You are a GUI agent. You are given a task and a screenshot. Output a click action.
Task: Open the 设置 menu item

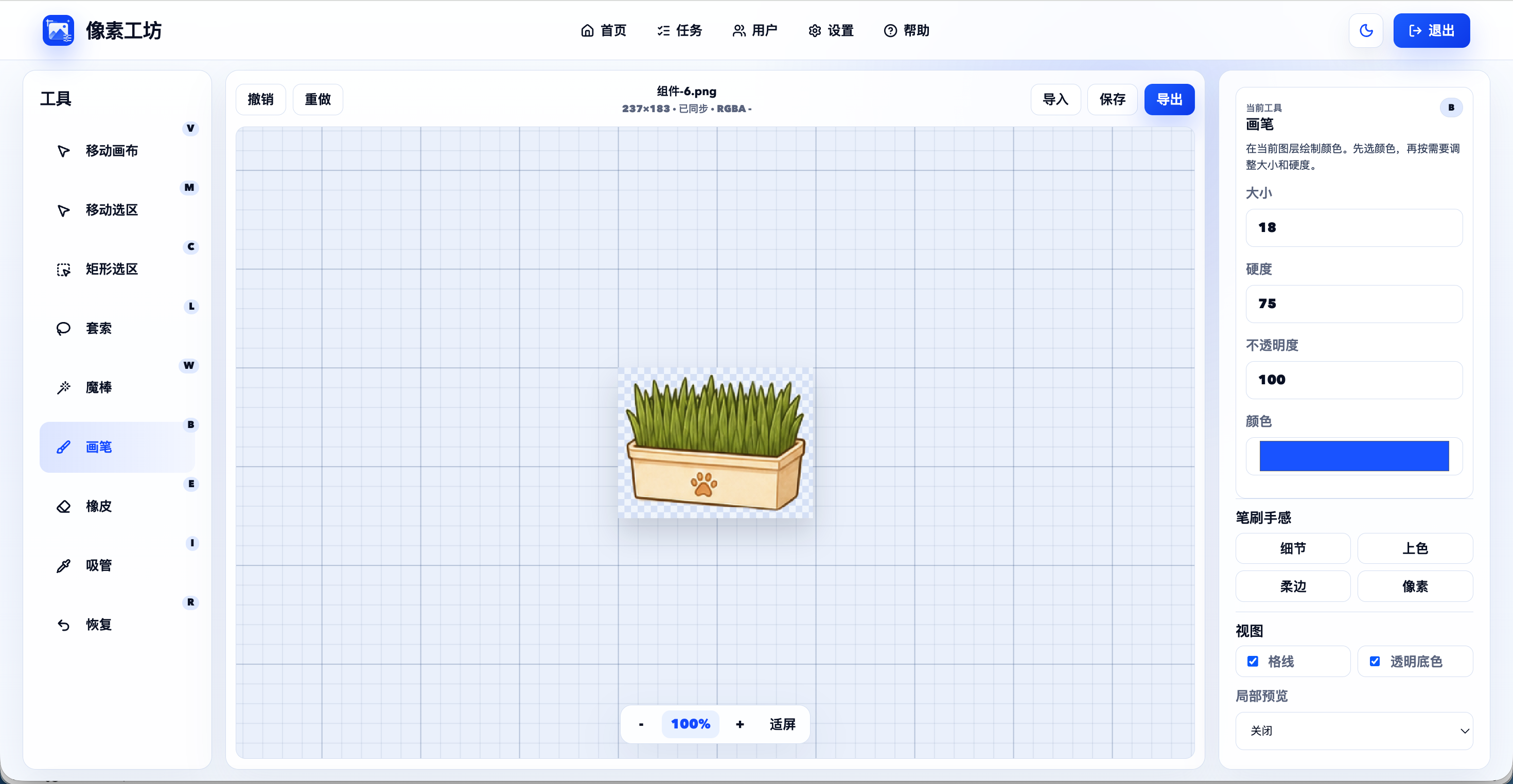click(831, 30)
